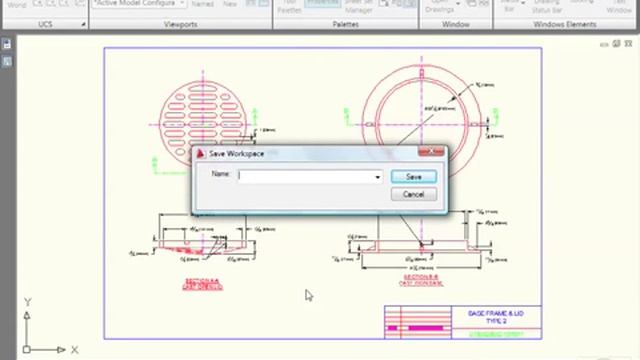Open the UCS panel dialog launcher arrow
The width and height of the screenshot is (640, 360).
pos(83,24)
